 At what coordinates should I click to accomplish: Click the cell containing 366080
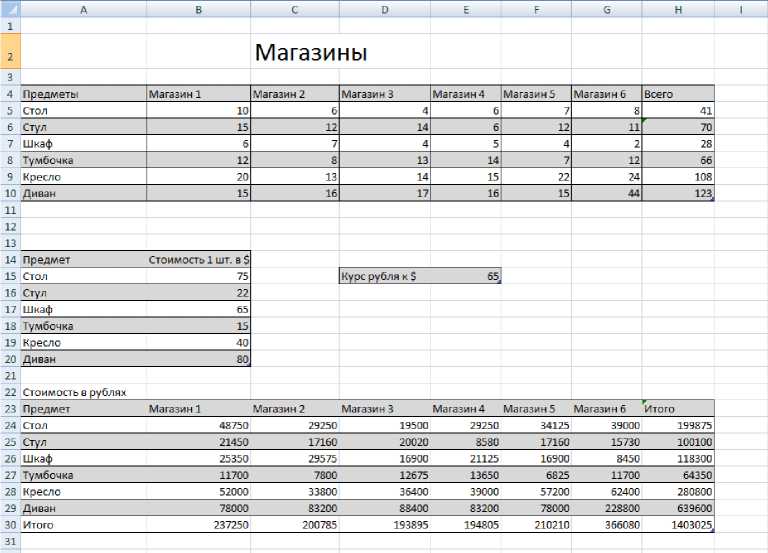[x=606, y=524]
